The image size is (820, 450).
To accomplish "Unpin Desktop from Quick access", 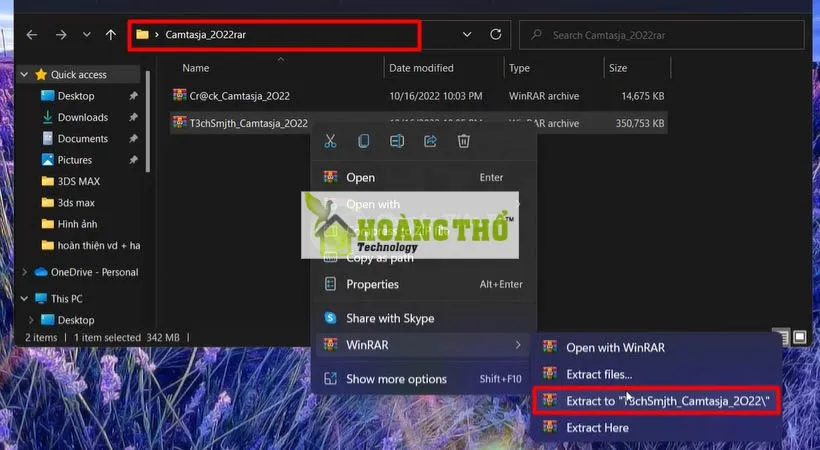I will pyautogui.click(x=133, y=96).
